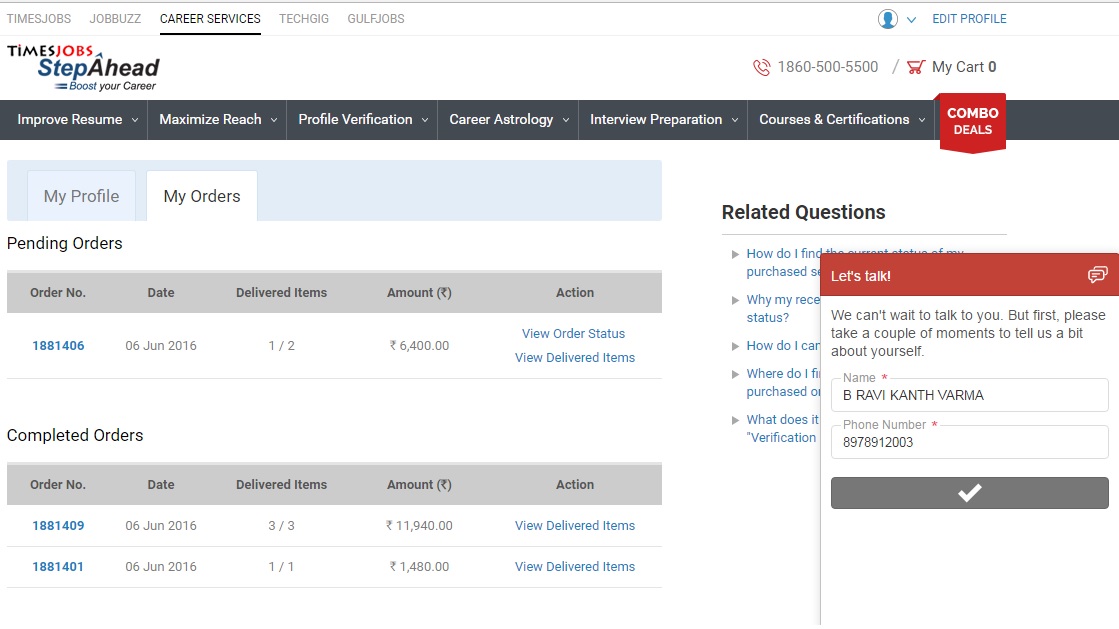Open order number 1881409
This screenshot has height=629, width=1119.
click(58, 526)
